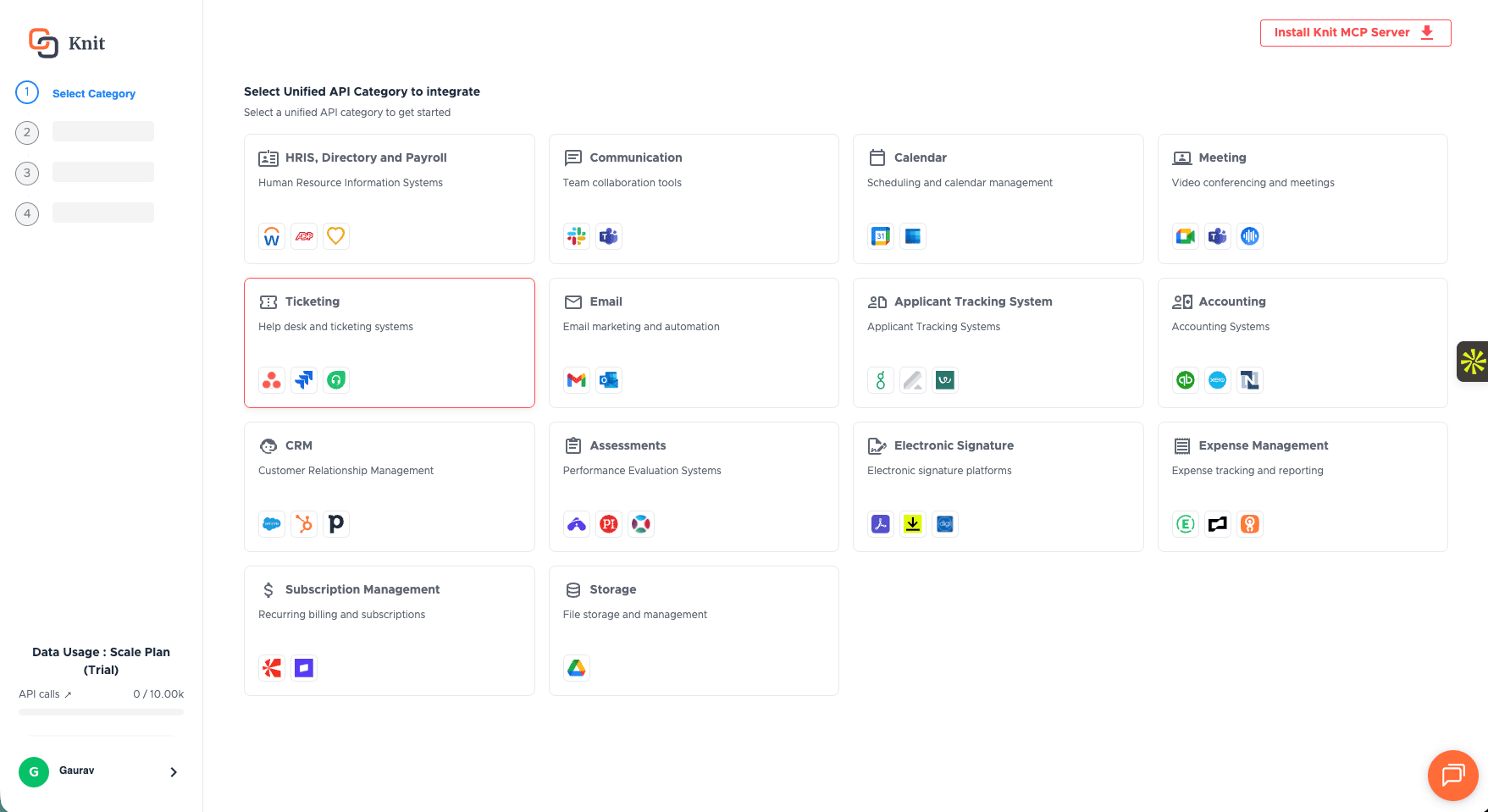The width and height of the screenshot is (1488, 812).
Task: Click the Asana icon in Ticketing card
Action: pyautogui.click(x=272, y=380)
